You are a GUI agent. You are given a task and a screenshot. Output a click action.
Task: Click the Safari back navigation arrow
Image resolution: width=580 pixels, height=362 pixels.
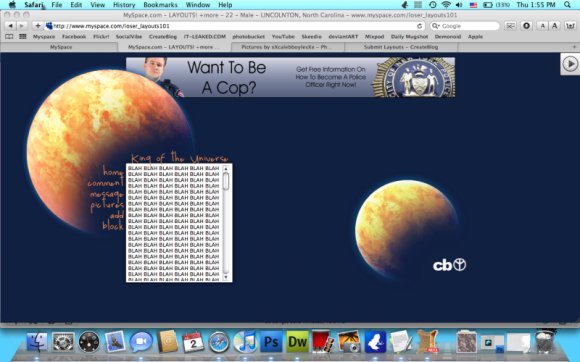tap(11, 26)
